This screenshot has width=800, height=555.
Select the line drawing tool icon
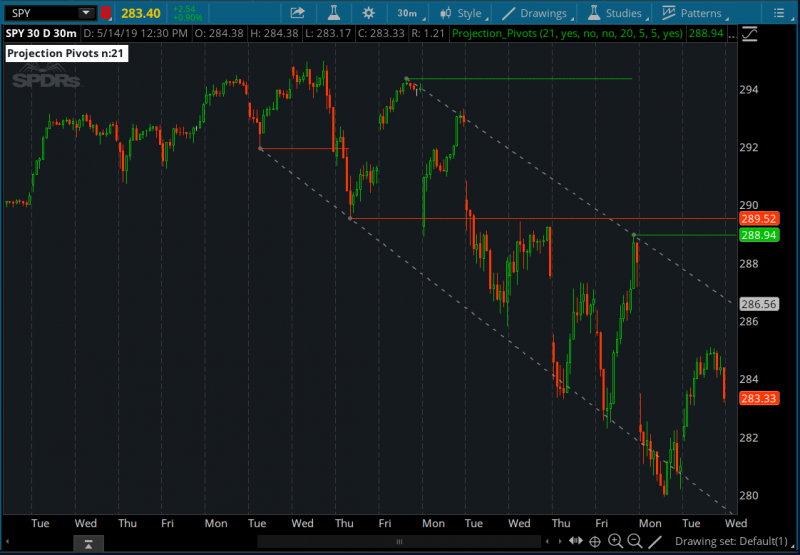(655, 541)
